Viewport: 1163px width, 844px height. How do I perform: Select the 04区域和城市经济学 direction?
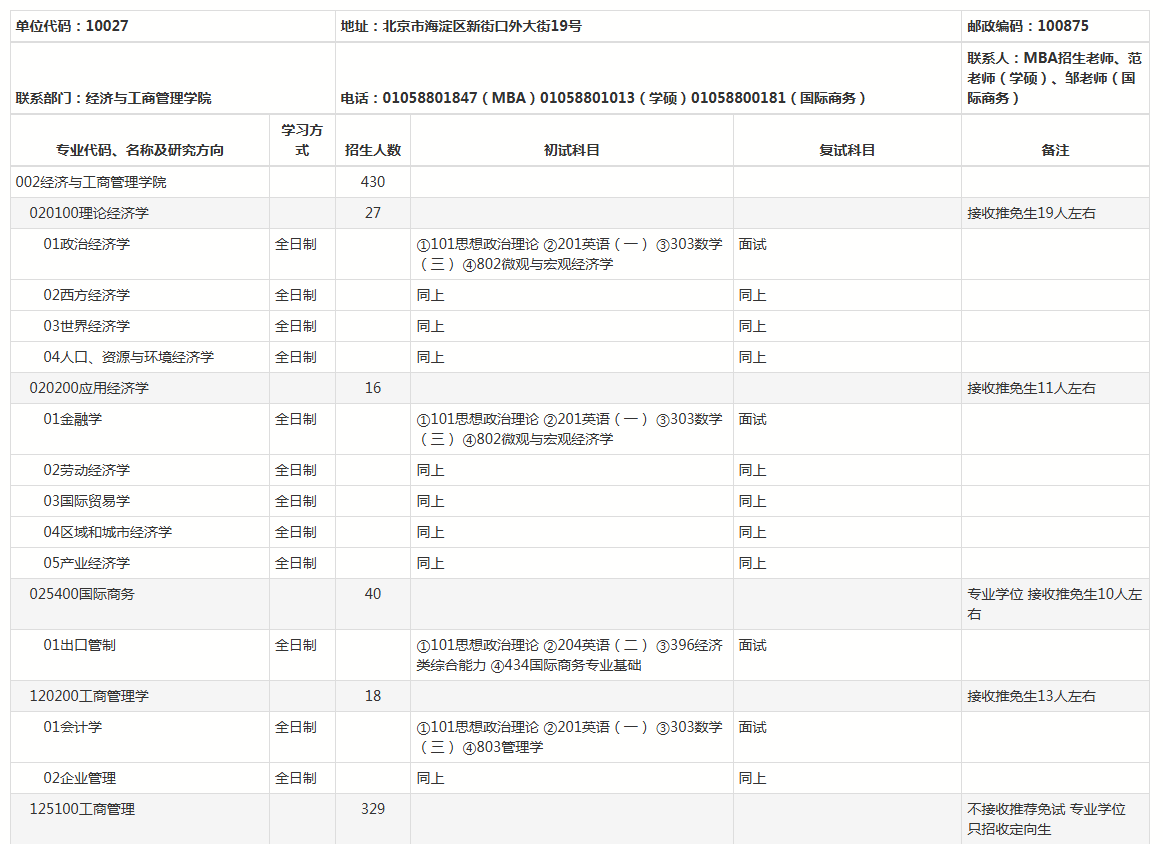(108, 532)
